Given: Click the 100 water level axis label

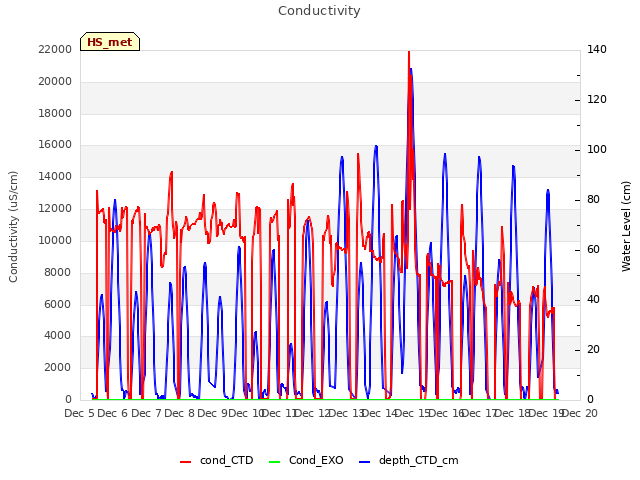Looking at the screenshot, I should point(597,149).
